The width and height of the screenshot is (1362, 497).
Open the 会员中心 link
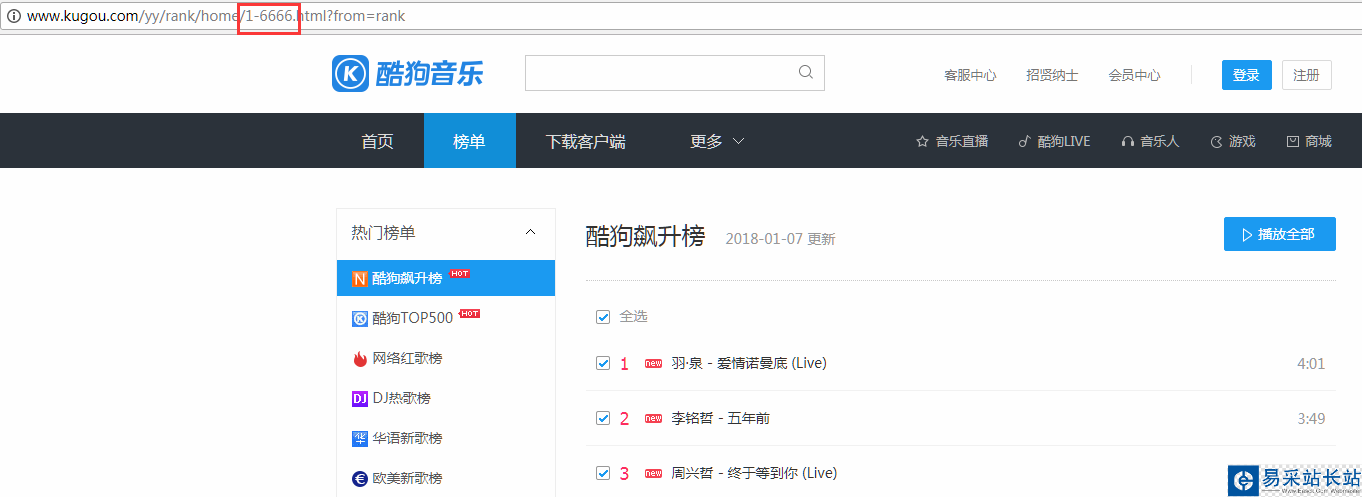[x=1134, y=75]
